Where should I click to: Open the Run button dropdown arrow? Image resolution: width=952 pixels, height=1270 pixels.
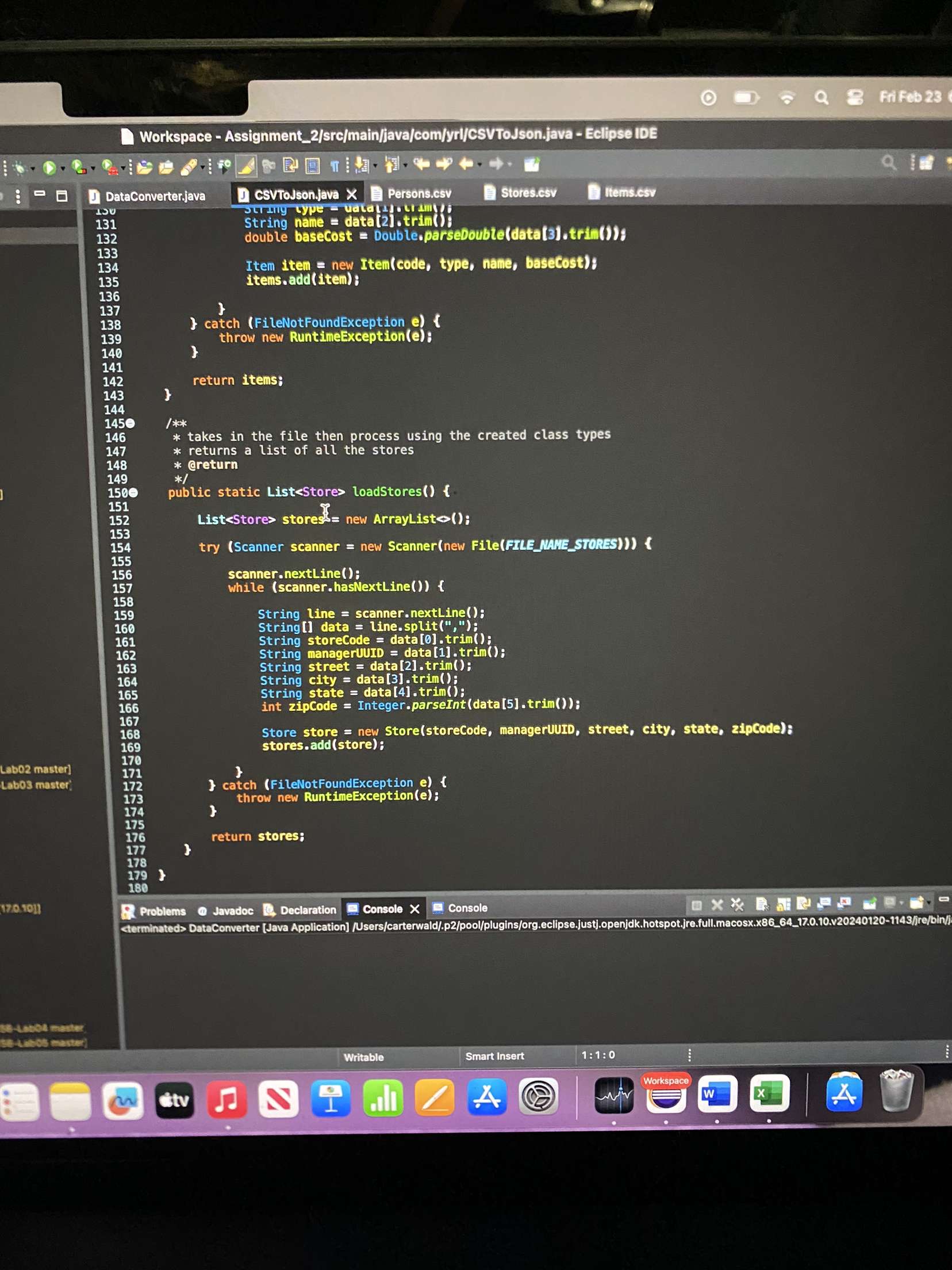tap(62, 169)
